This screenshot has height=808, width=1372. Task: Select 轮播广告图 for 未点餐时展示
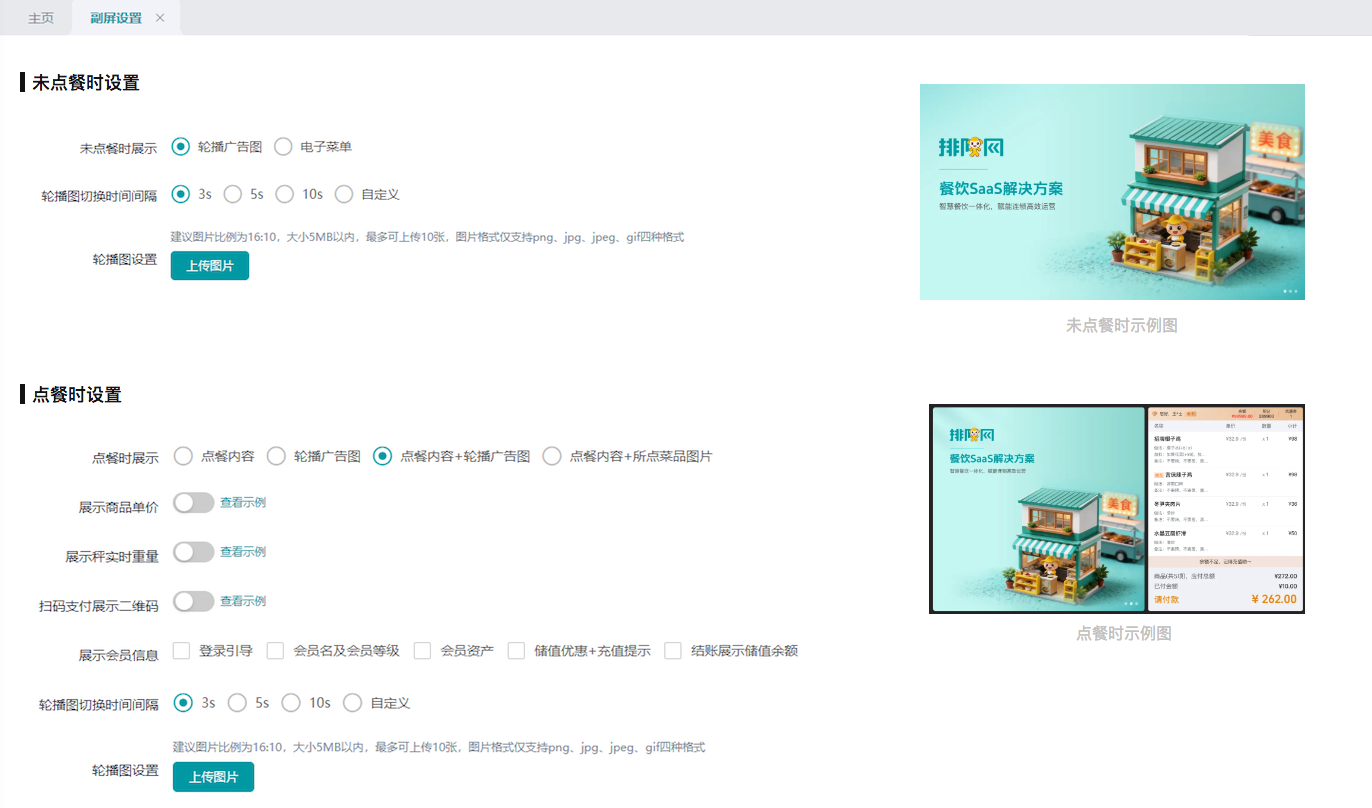(181, 147)
